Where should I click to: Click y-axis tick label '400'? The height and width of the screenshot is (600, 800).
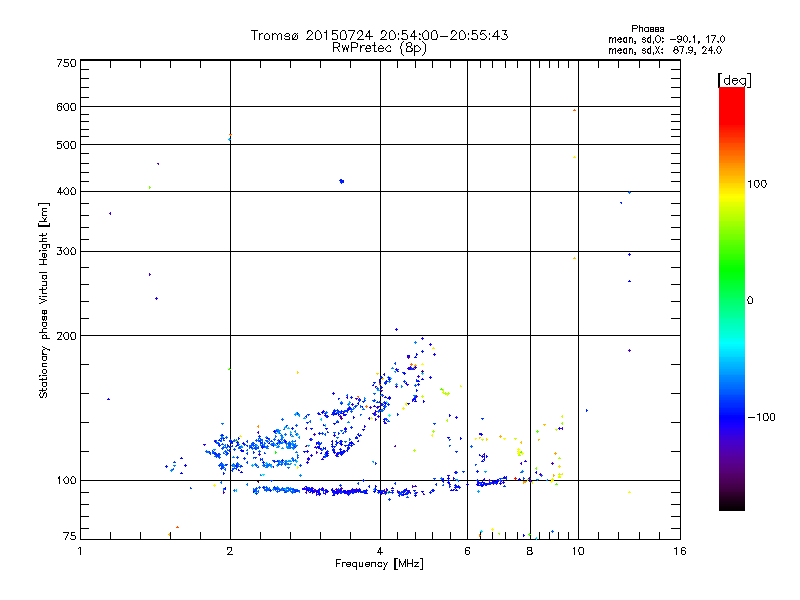point(66,191)
